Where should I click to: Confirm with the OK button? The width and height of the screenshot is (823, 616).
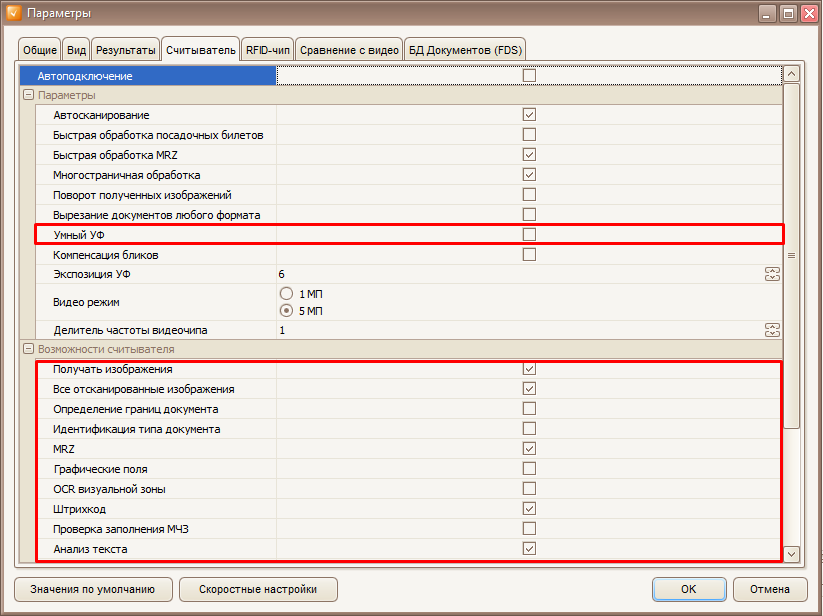[689, 589]
